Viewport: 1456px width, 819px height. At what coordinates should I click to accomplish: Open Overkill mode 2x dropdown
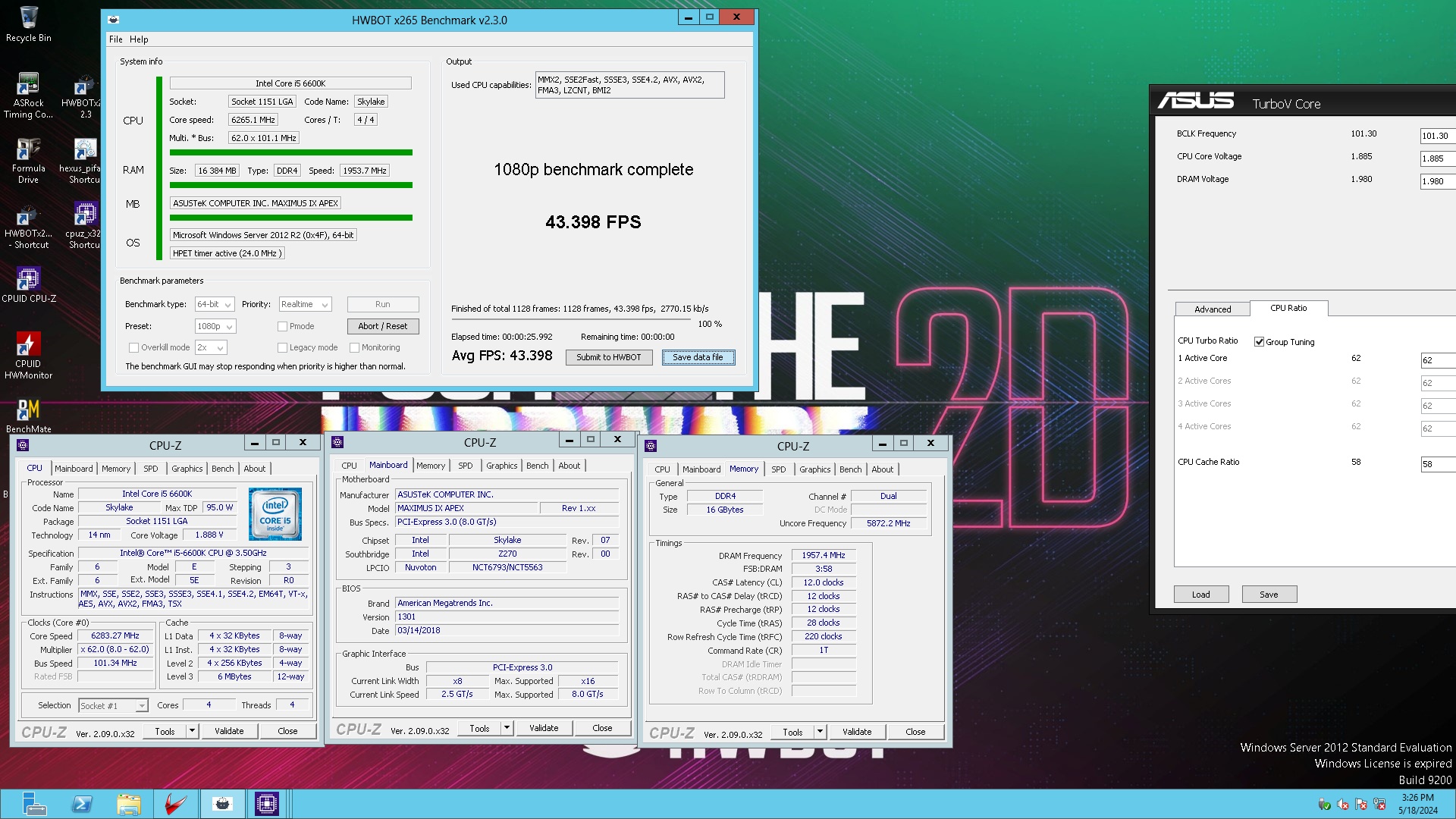[x=211, y=347]
